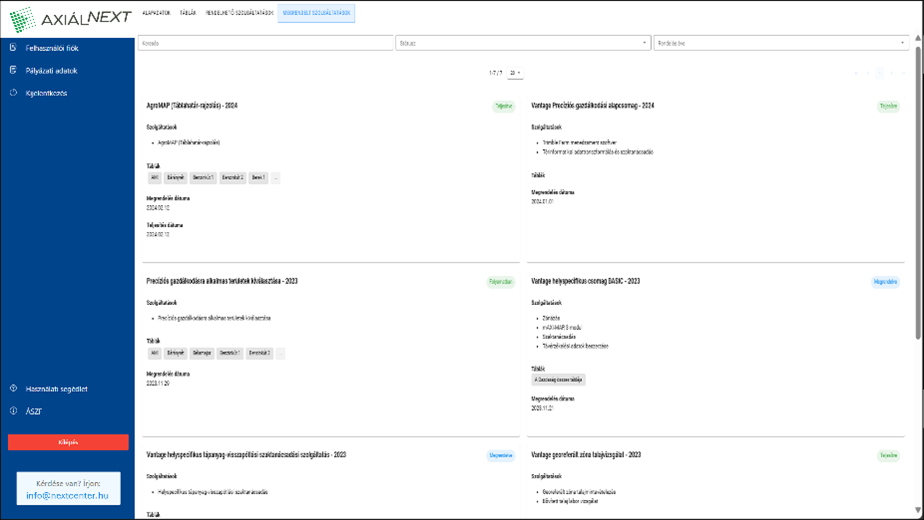Click the Kijelentkezés power icon
This screenshot has width=924, height=520.
pos(13,93)
